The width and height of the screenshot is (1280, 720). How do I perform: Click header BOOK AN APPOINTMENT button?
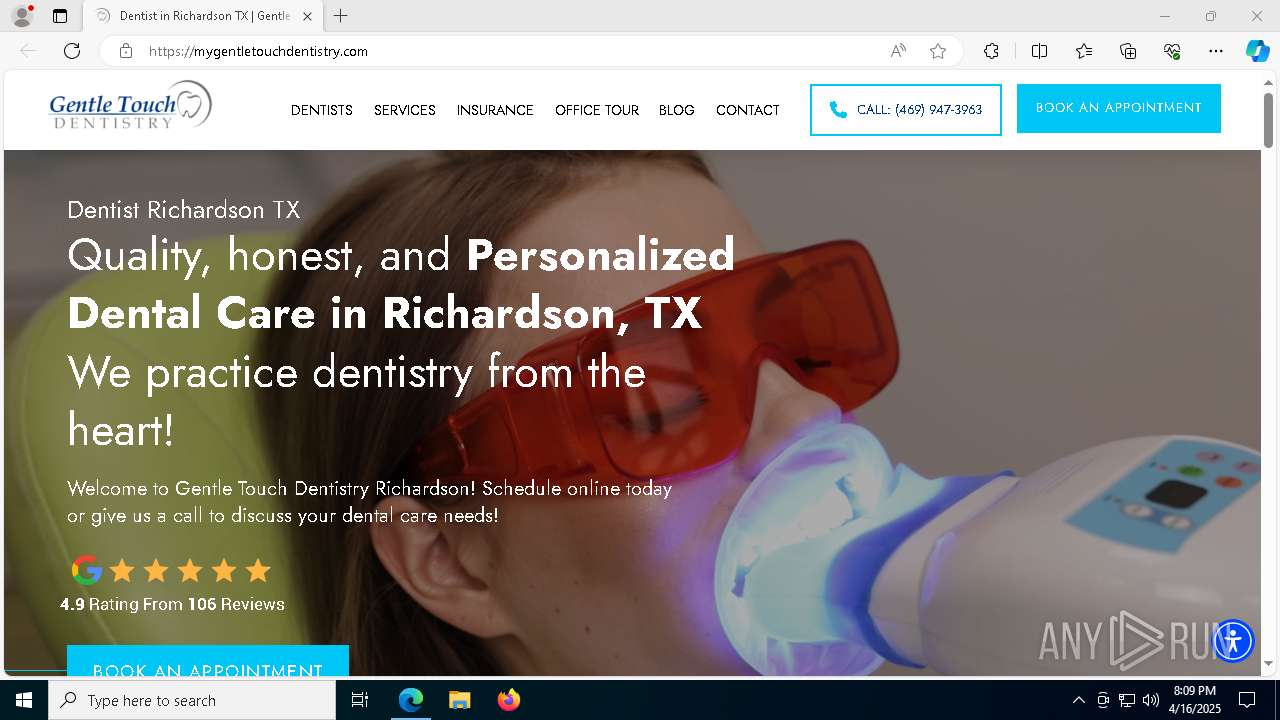click(x=1119, y=108)
